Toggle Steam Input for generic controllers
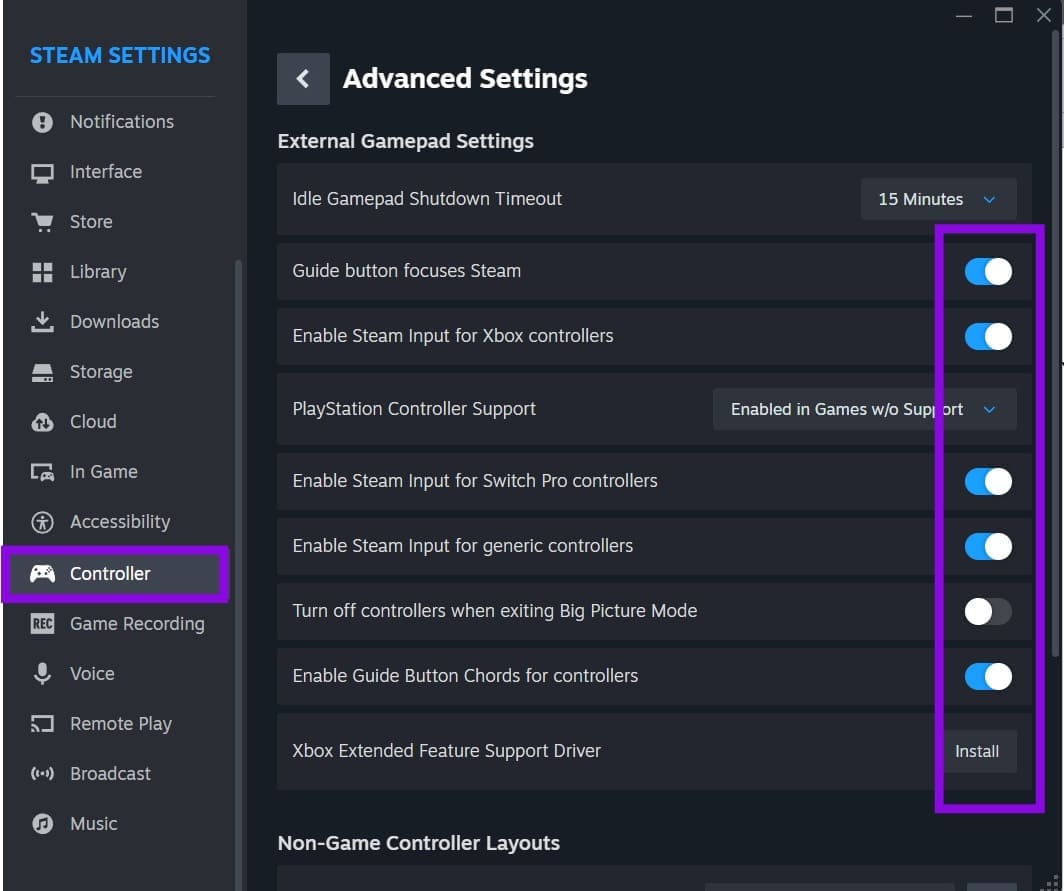The image size is (1064, 891). tap(988, 546)
